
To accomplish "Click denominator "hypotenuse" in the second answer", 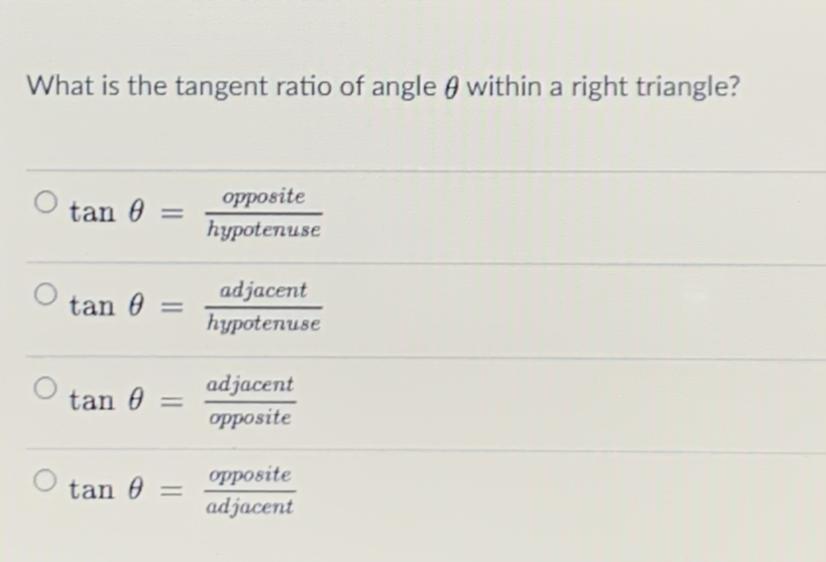I will pos(264,324).
